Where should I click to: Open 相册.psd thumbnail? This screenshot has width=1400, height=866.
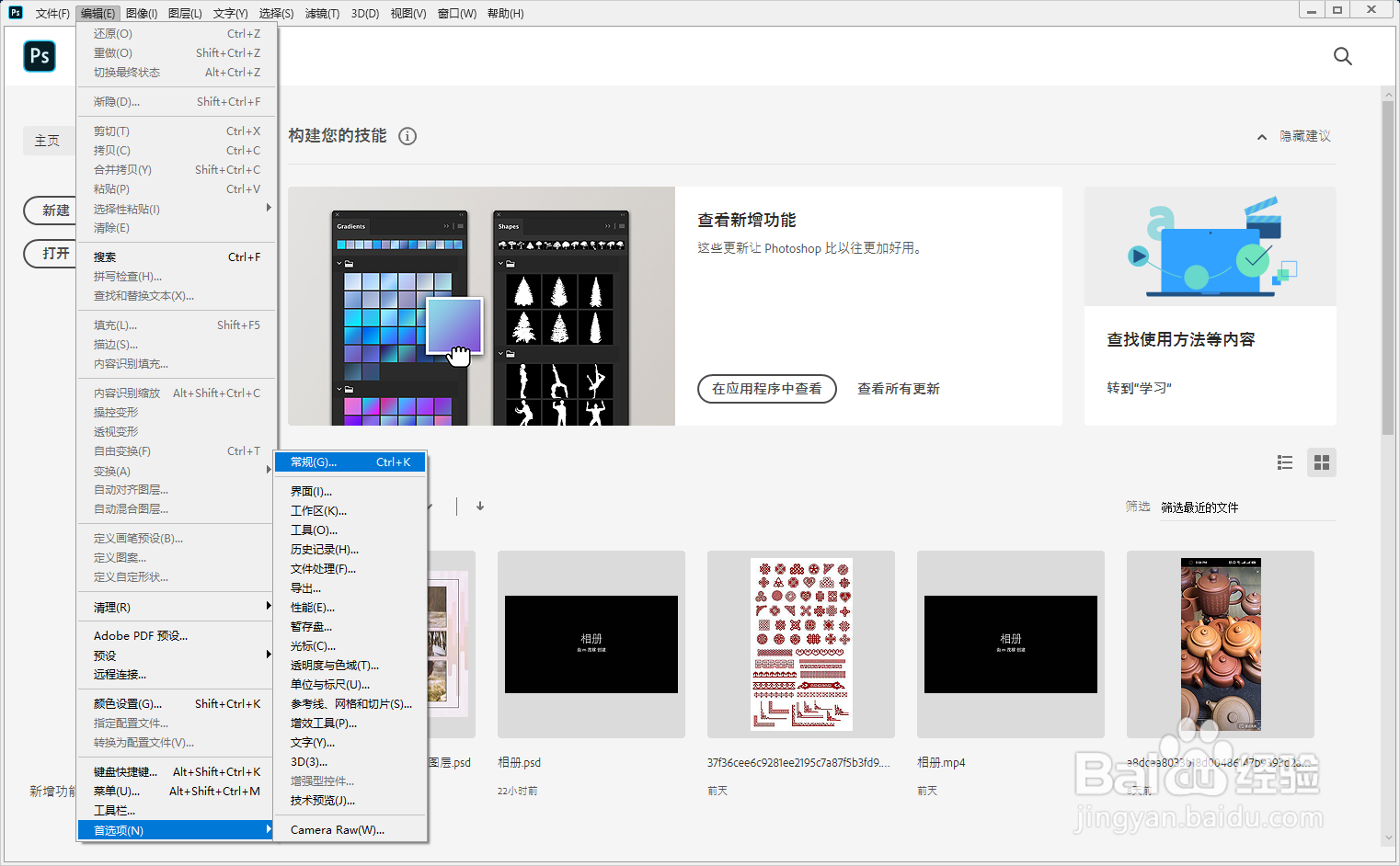pos(591,644)
